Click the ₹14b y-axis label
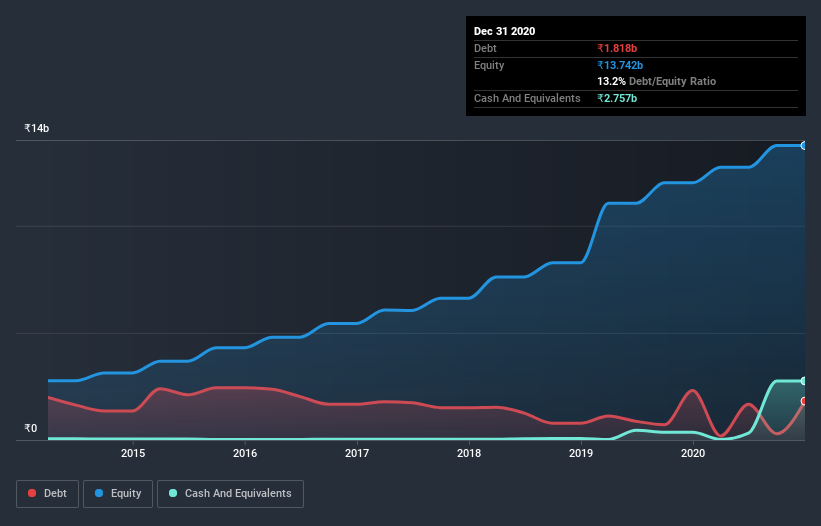 37,128
